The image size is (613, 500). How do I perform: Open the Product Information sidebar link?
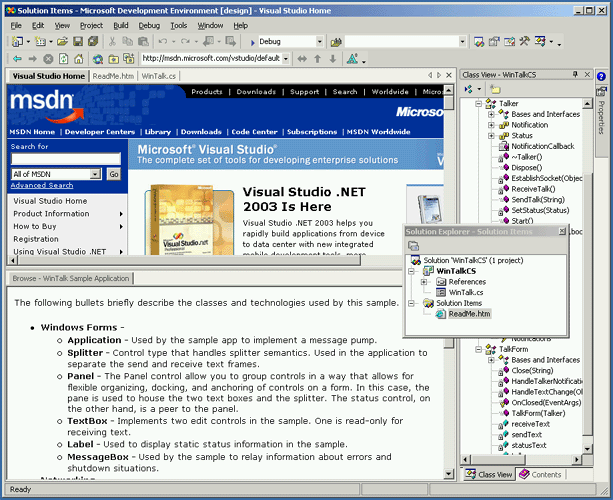[x=51, y=214]
